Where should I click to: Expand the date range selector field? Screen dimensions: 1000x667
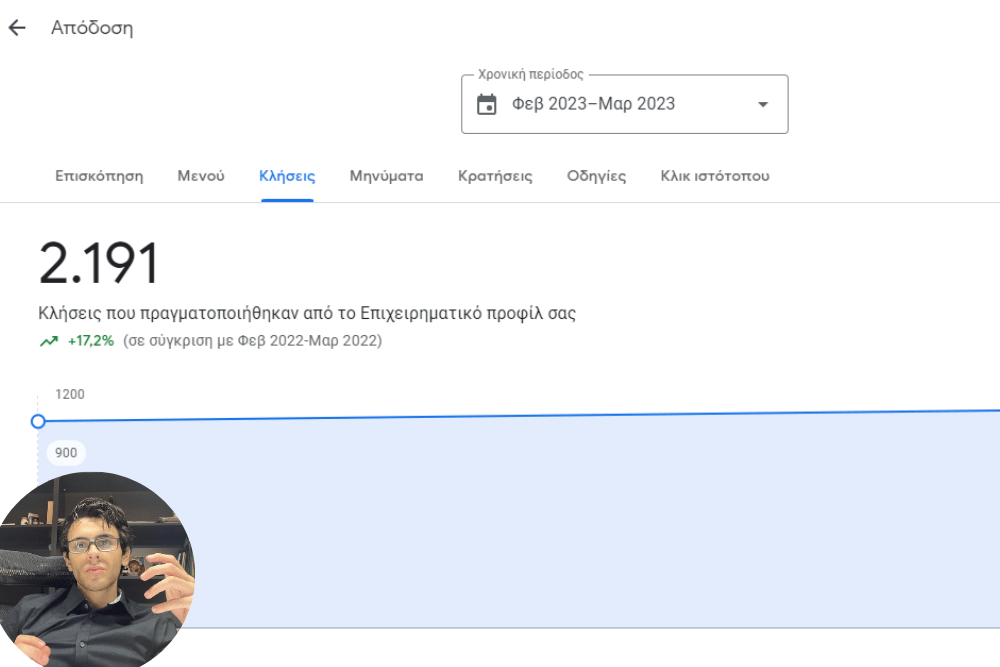pos(624,103)
